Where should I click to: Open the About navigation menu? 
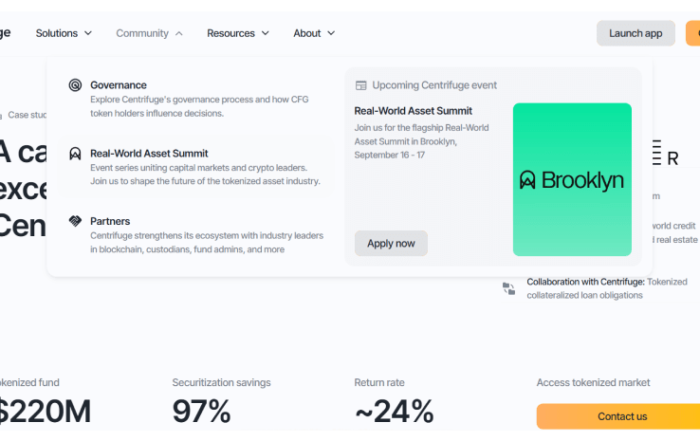tap(314, 33)
